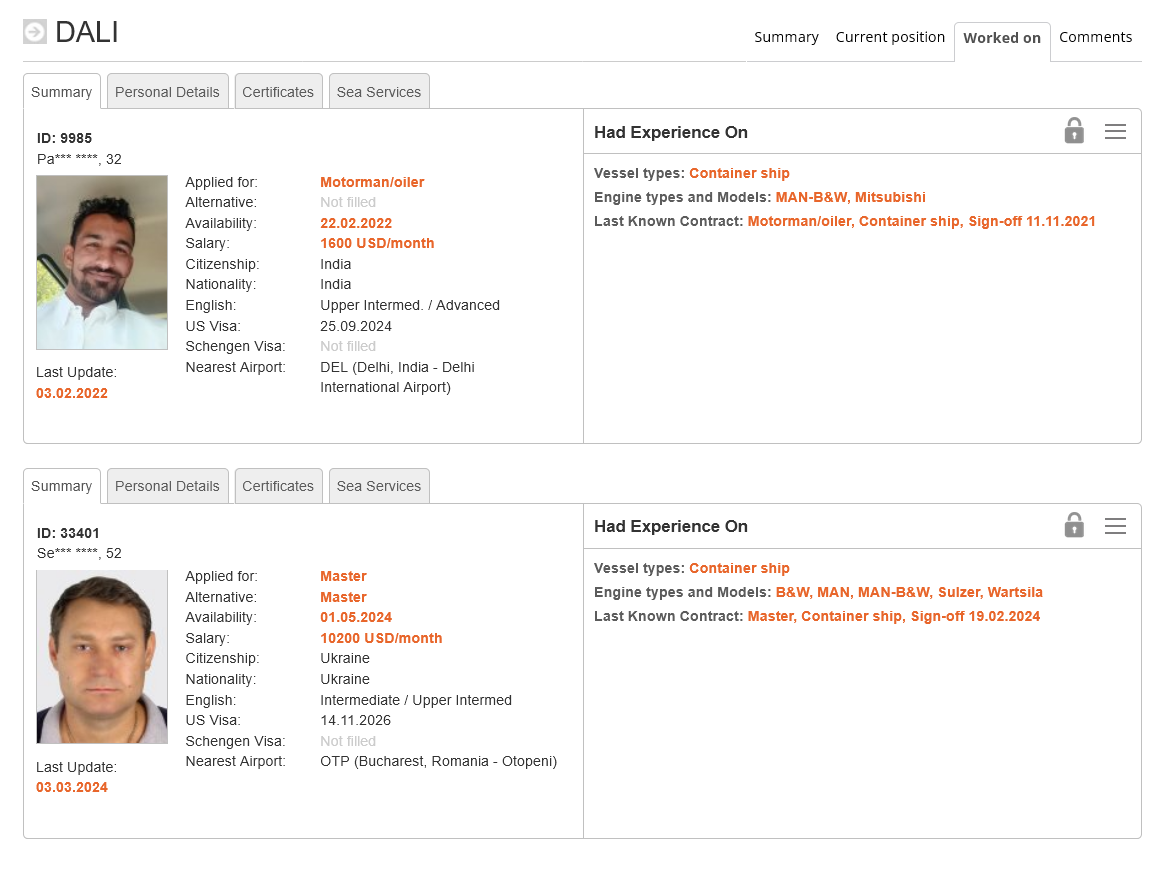
Task: Click the photo of seafarer Pa***
Action: [x=102, y=262]
